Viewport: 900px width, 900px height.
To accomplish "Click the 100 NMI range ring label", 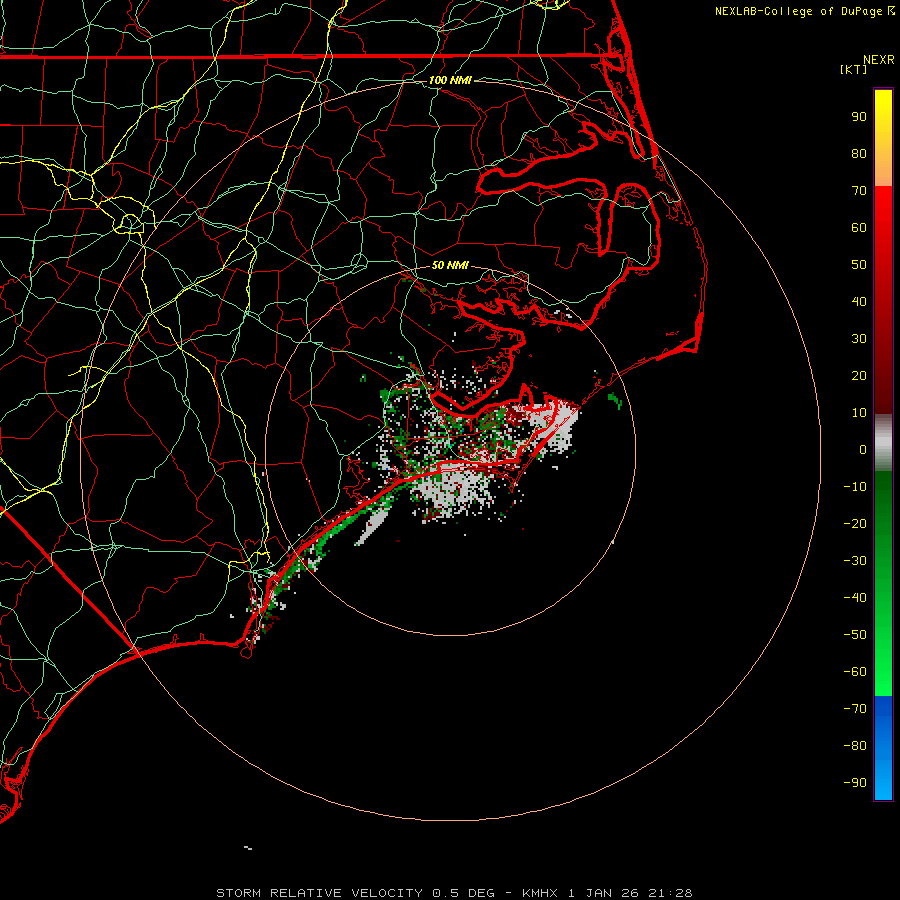I will coord(450,80).
